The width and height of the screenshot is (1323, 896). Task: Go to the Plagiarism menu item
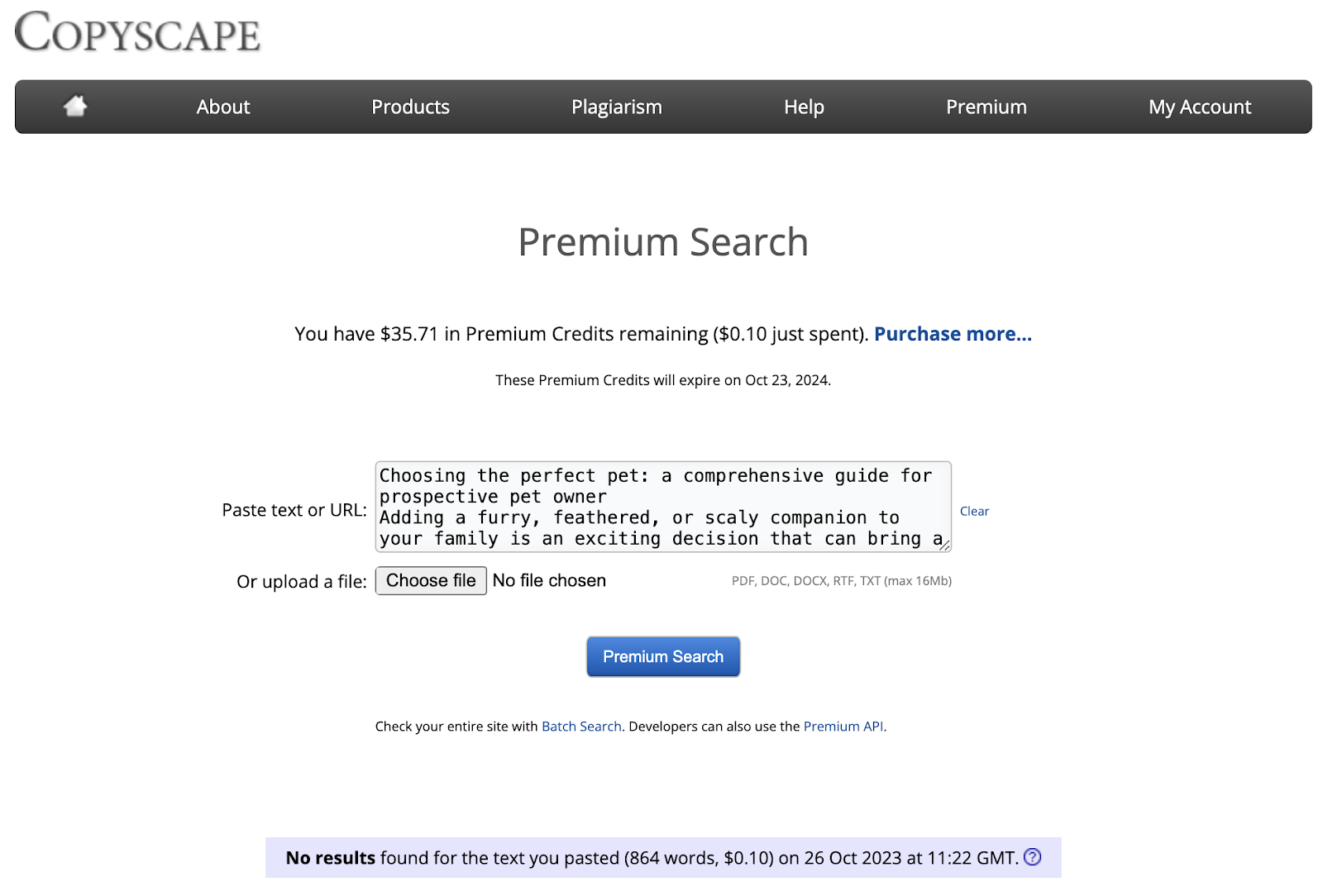[616, 107]
